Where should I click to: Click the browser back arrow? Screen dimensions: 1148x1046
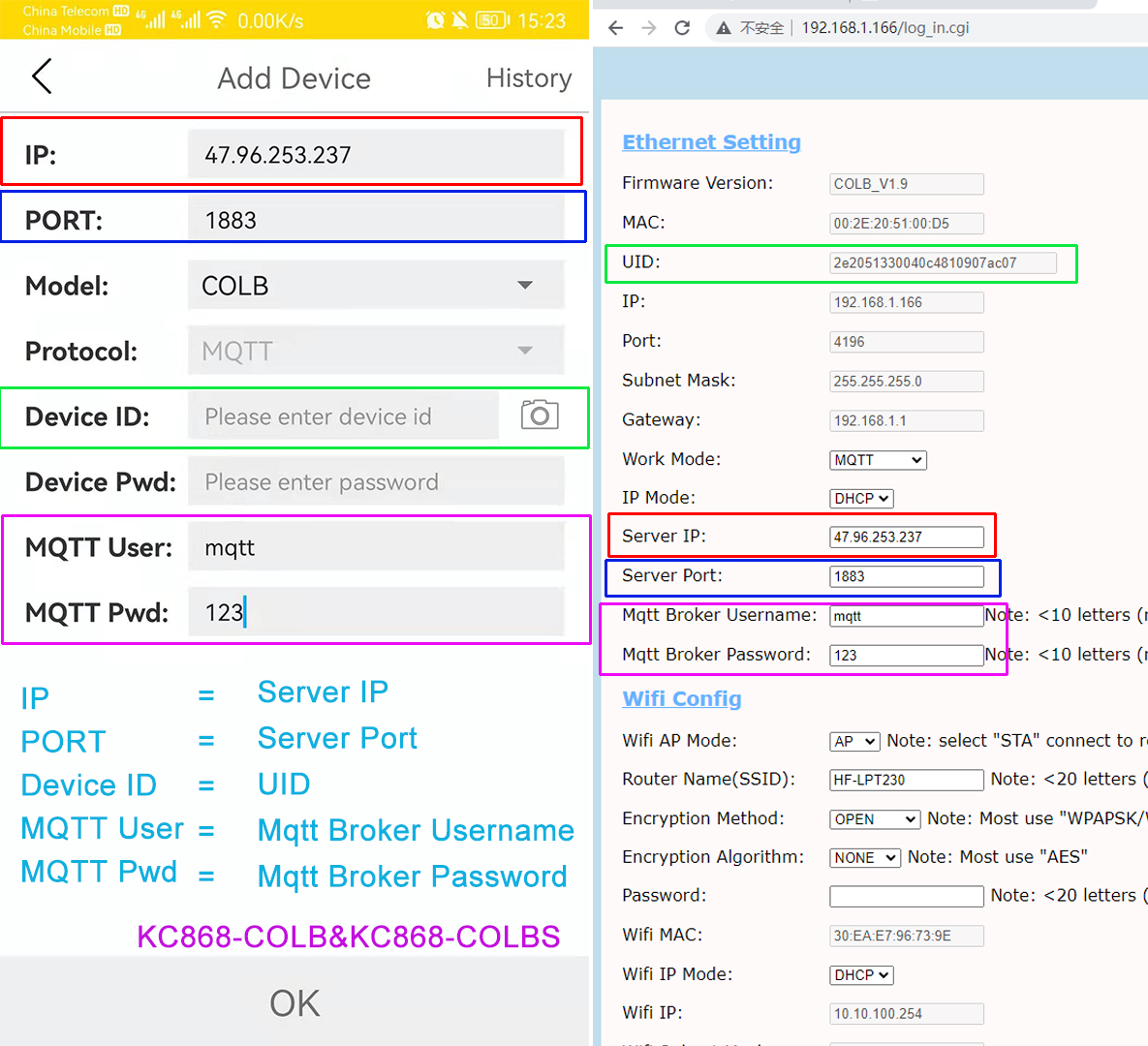click(615, 28)
